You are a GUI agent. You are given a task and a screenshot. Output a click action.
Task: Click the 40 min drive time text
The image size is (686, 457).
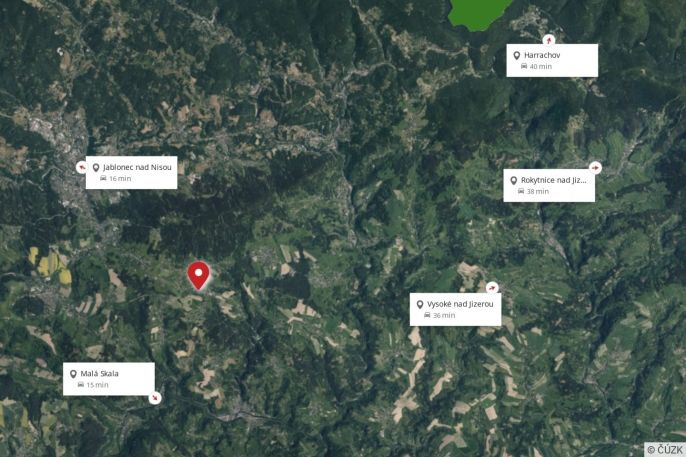541,66
